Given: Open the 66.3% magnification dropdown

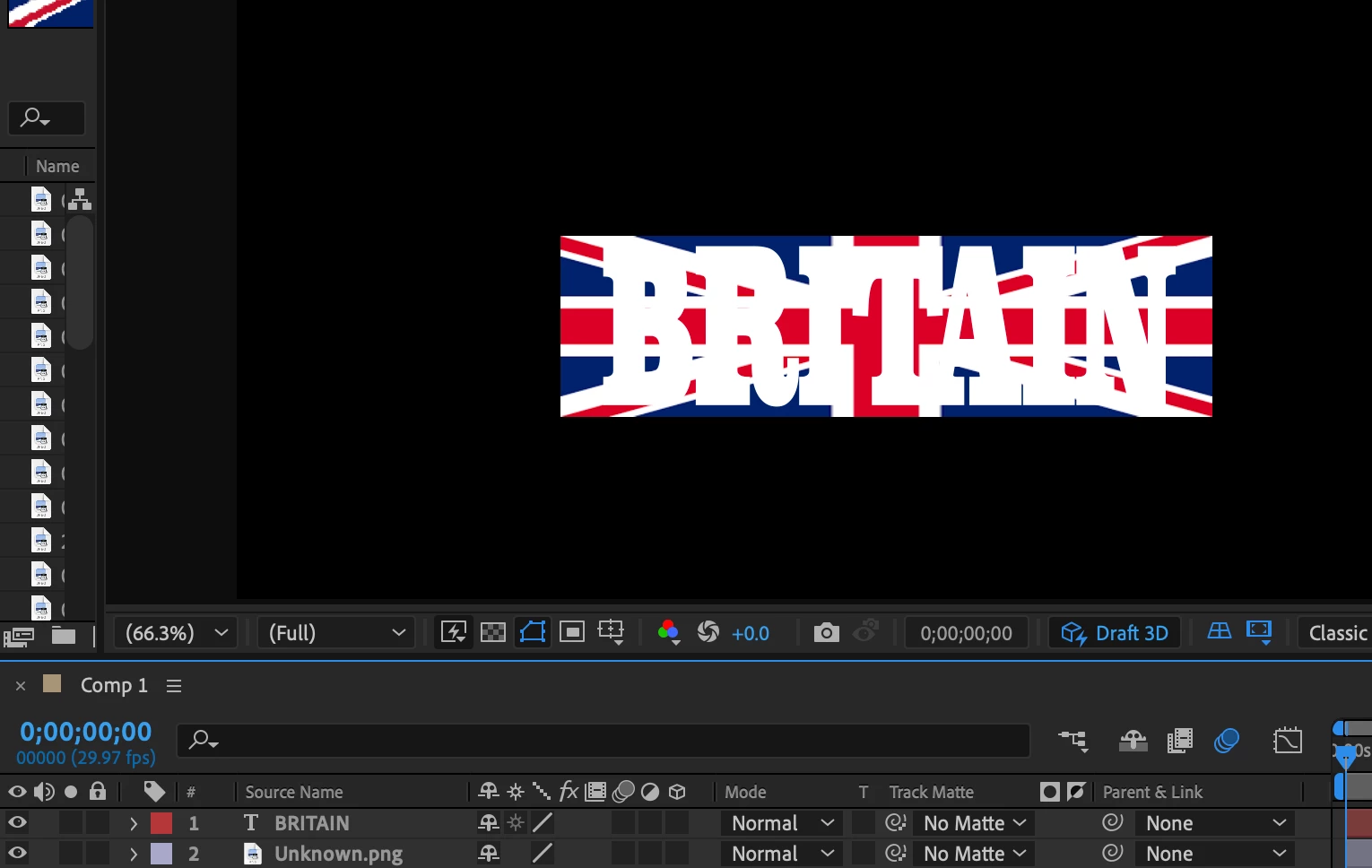Looking at the screenshot, I should pos(176,633).
